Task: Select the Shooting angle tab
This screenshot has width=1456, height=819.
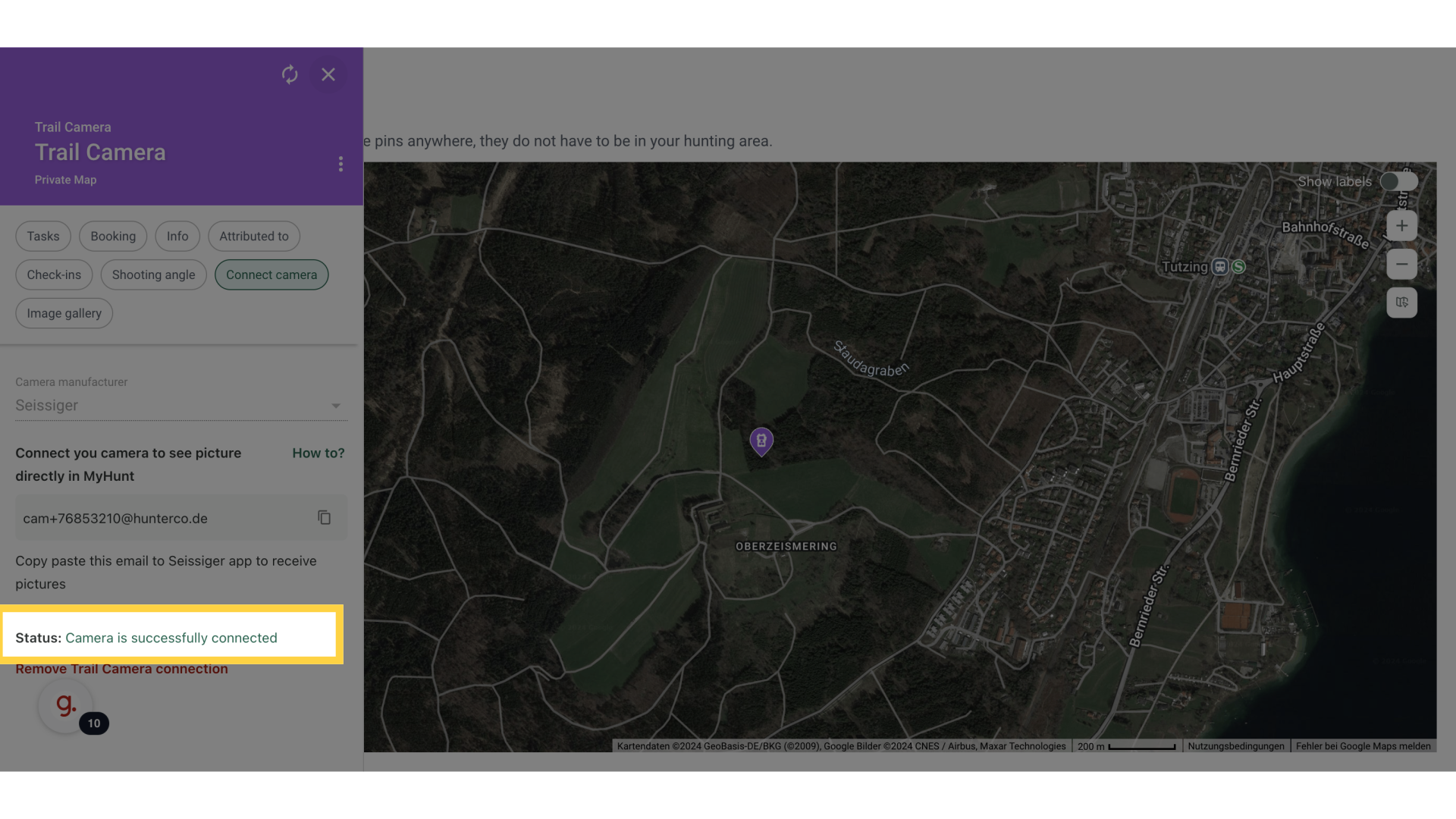Action: (x=153, y=275)
